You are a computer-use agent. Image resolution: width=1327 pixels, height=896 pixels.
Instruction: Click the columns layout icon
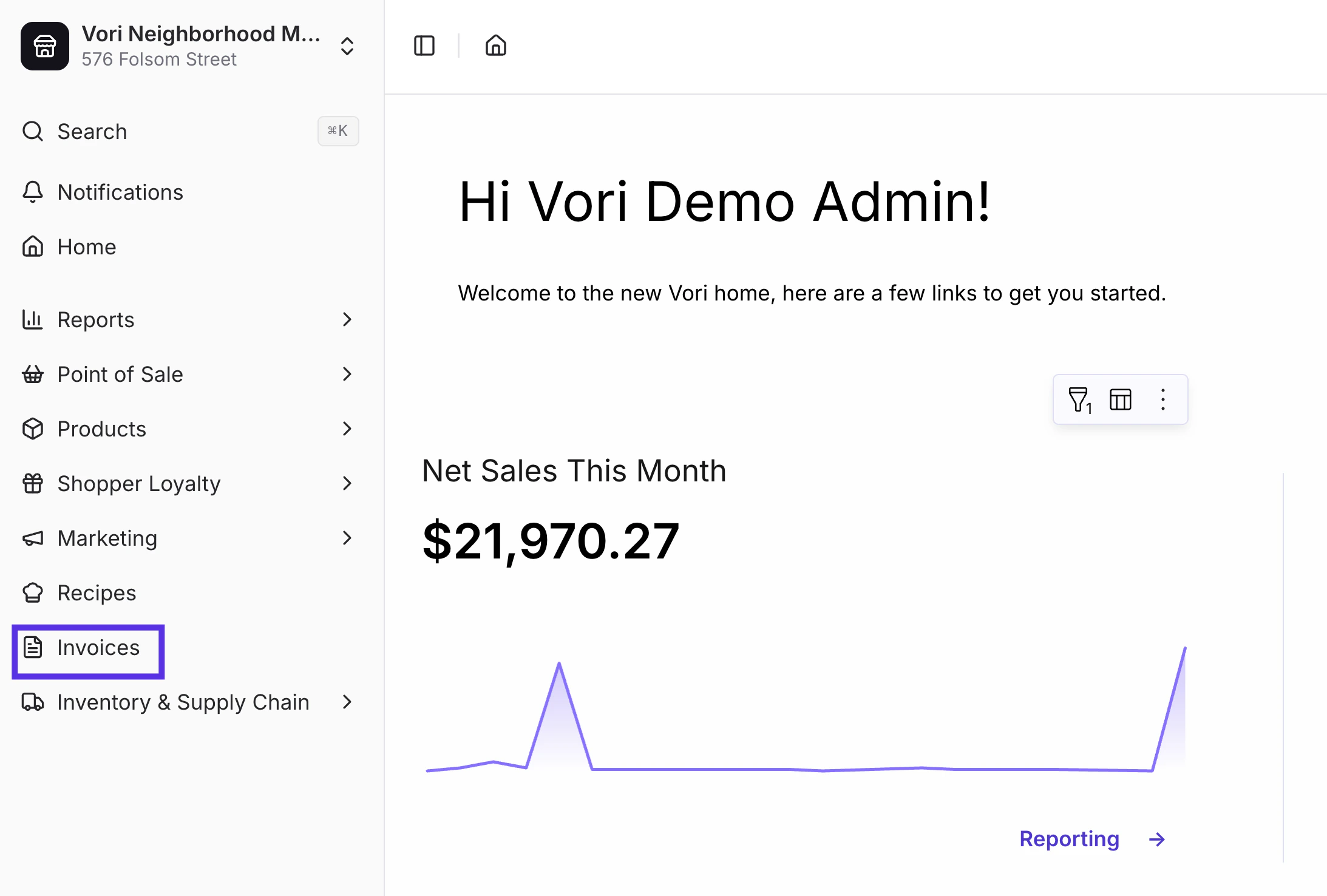1120,399
